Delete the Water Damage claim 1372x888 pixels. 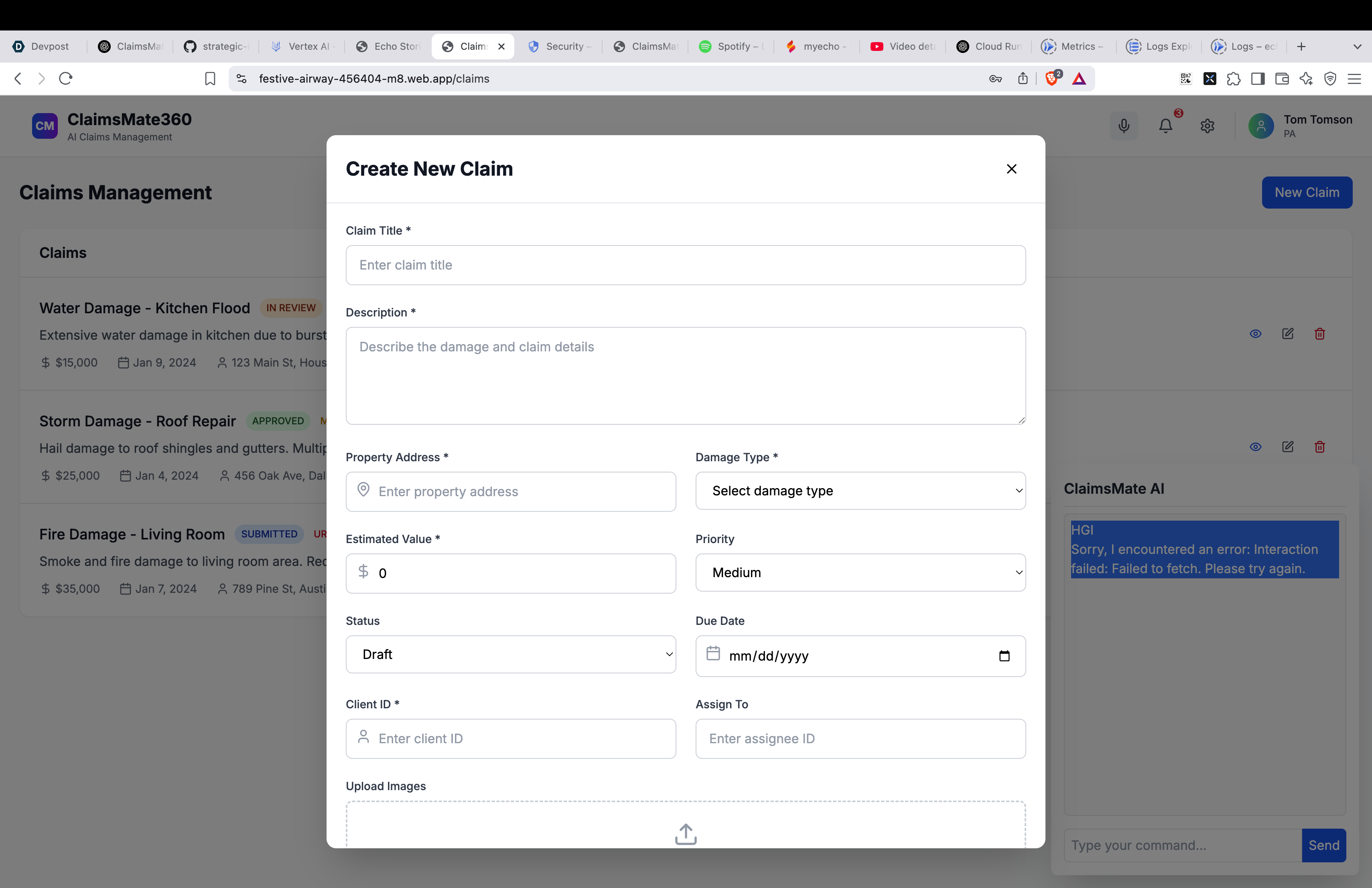pyautogui.click(x=1319, y=334)
